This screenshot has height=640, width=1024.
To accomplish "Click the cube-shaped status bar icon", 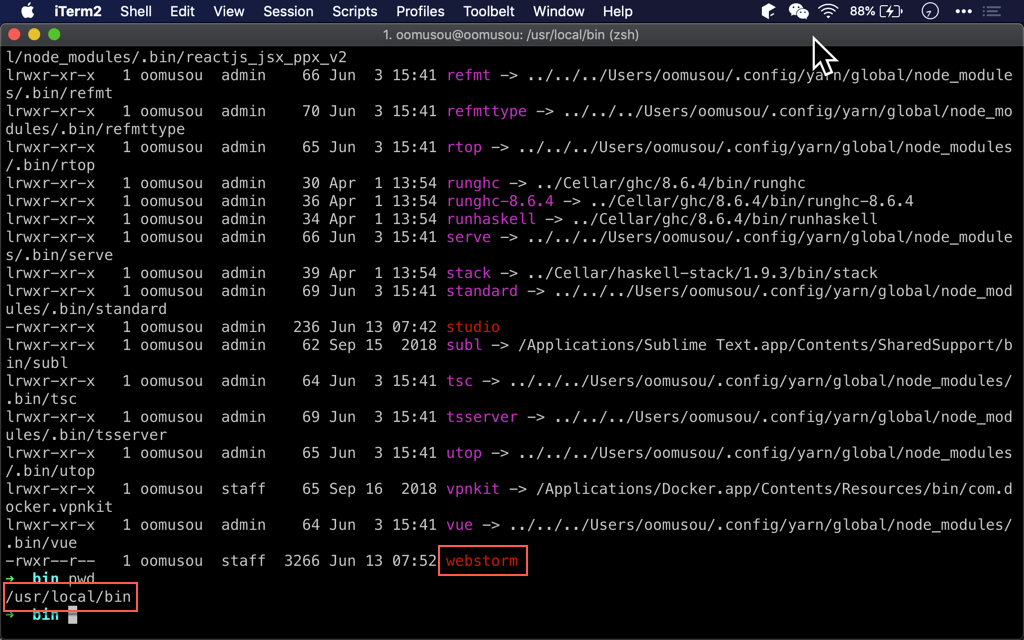I will [767, 11].
